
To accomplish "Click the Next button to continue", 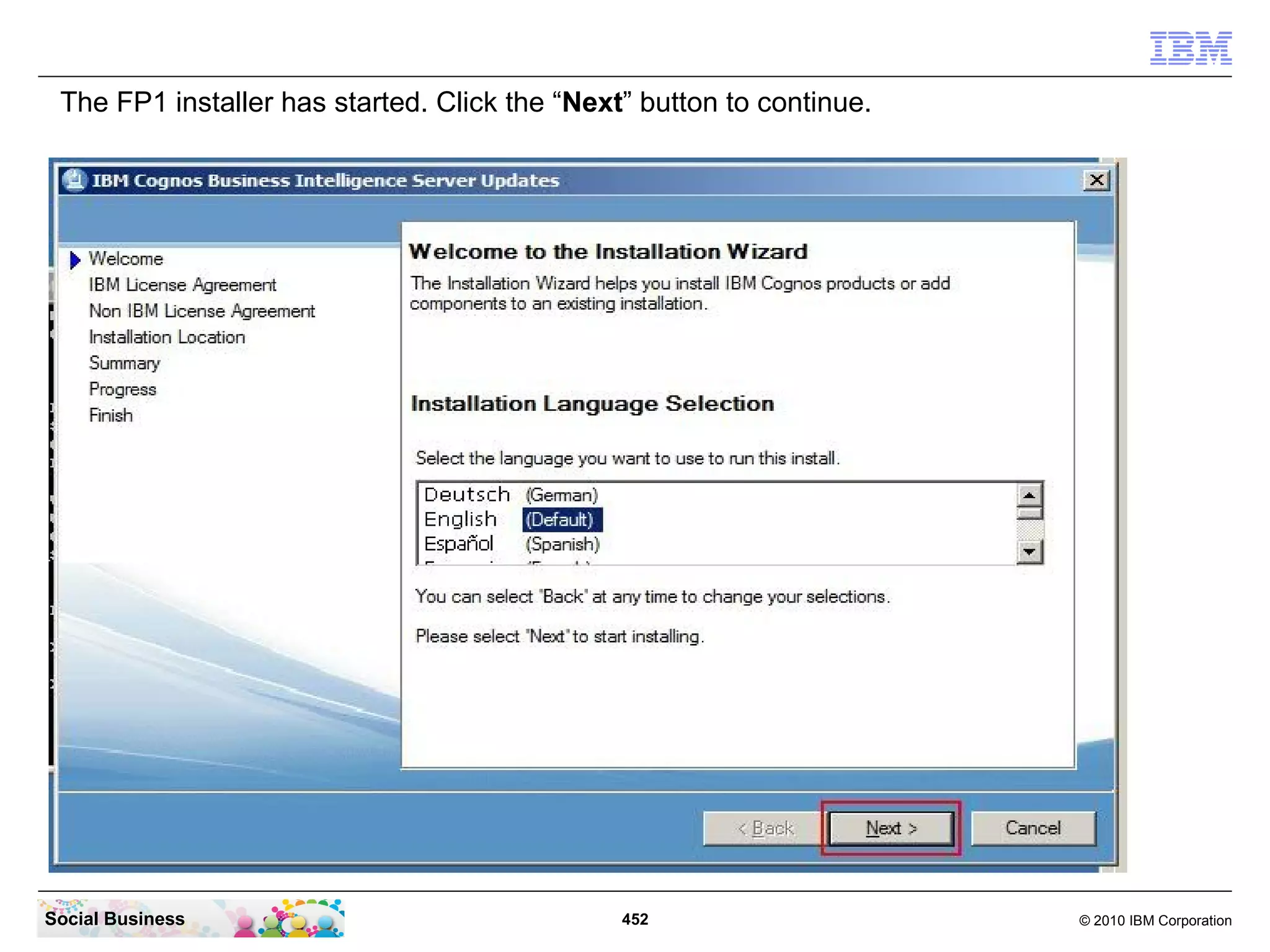I will click(891, 828).
